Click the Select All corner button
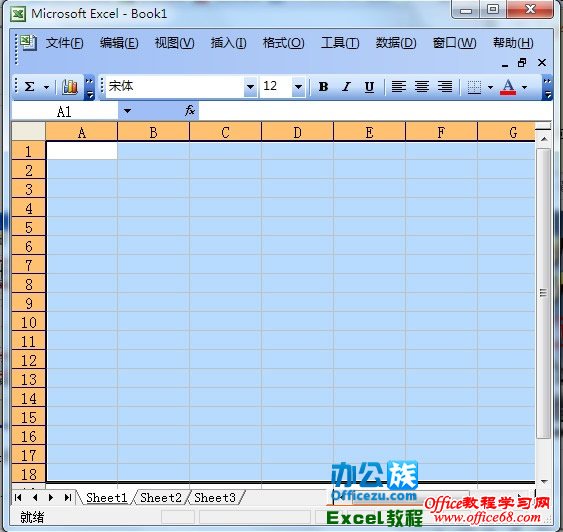Image resolution: width=563 pixels, height=532 pixels. (29, 131)
